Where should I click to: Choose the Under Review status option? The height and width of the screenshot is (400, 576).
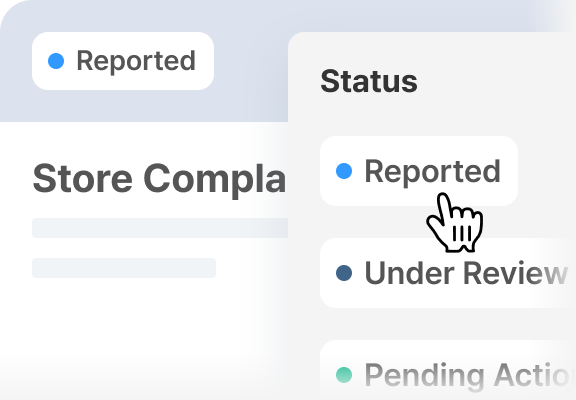(x=448, y=273)
